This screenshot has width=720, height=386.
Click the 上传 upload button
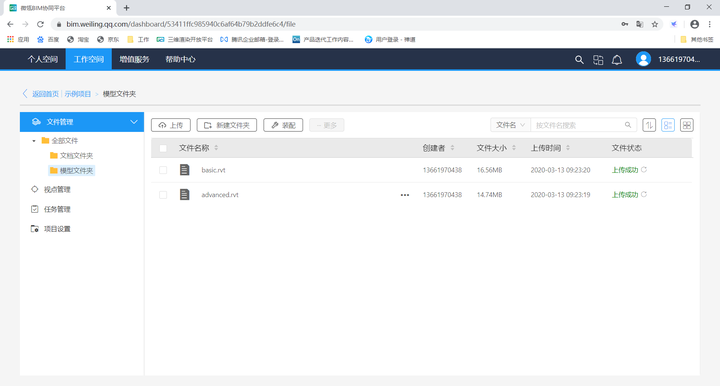171,125
